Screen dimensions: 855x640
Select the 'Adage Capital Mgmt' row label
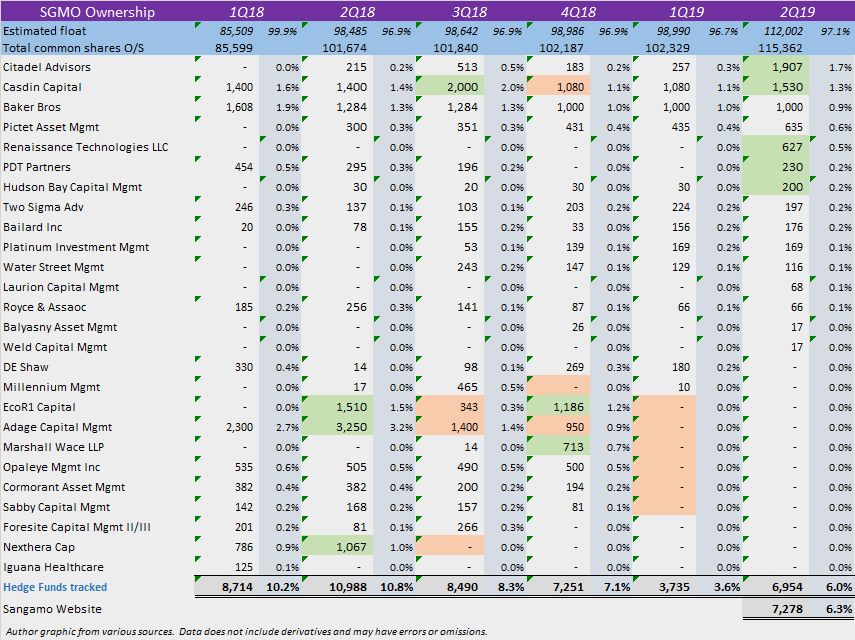pyautogui.click(x=57, y=427)
